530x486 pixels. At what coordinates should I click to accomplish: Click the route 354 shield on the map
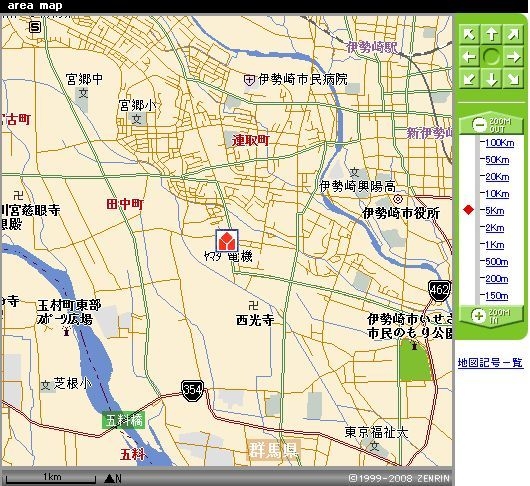(x=193, y=390)
